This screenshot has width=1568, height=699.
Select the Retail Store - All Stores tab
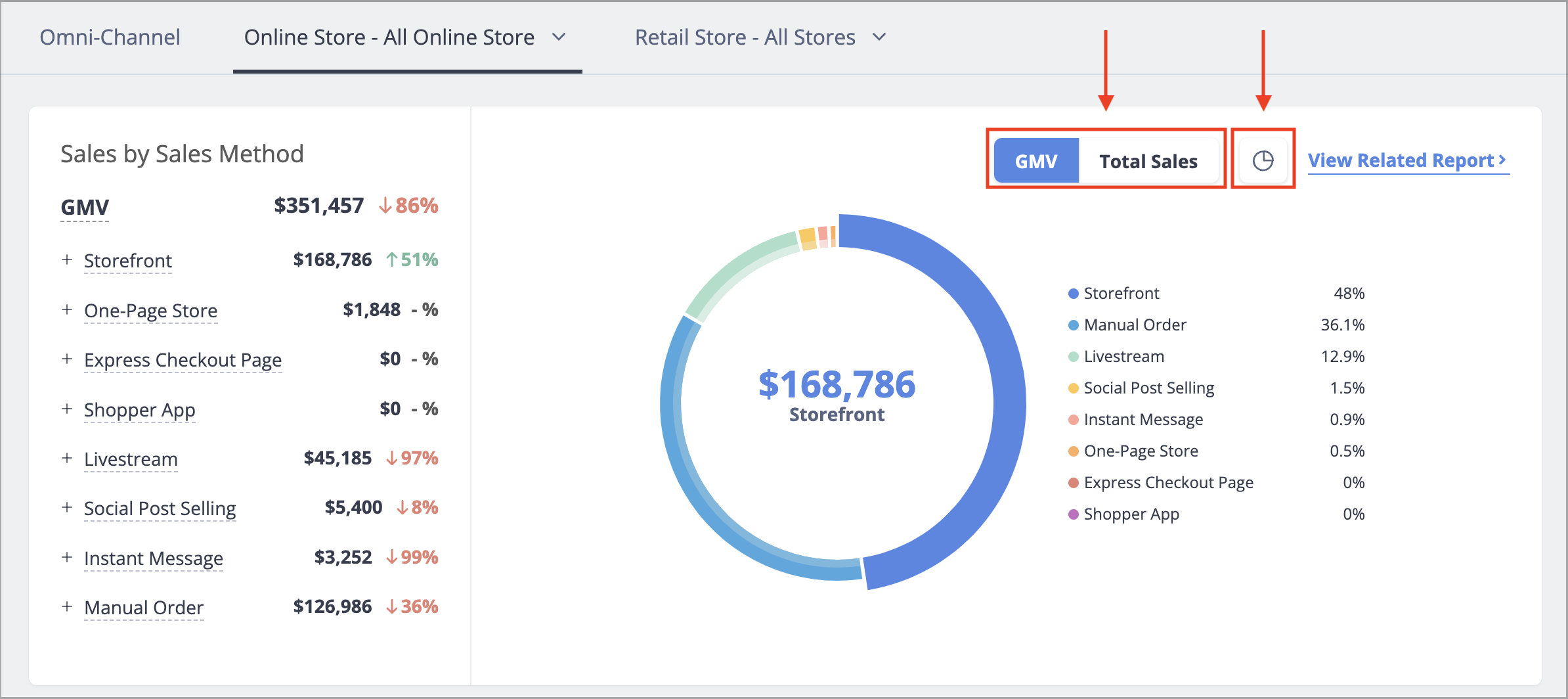[x=745, y=37]
